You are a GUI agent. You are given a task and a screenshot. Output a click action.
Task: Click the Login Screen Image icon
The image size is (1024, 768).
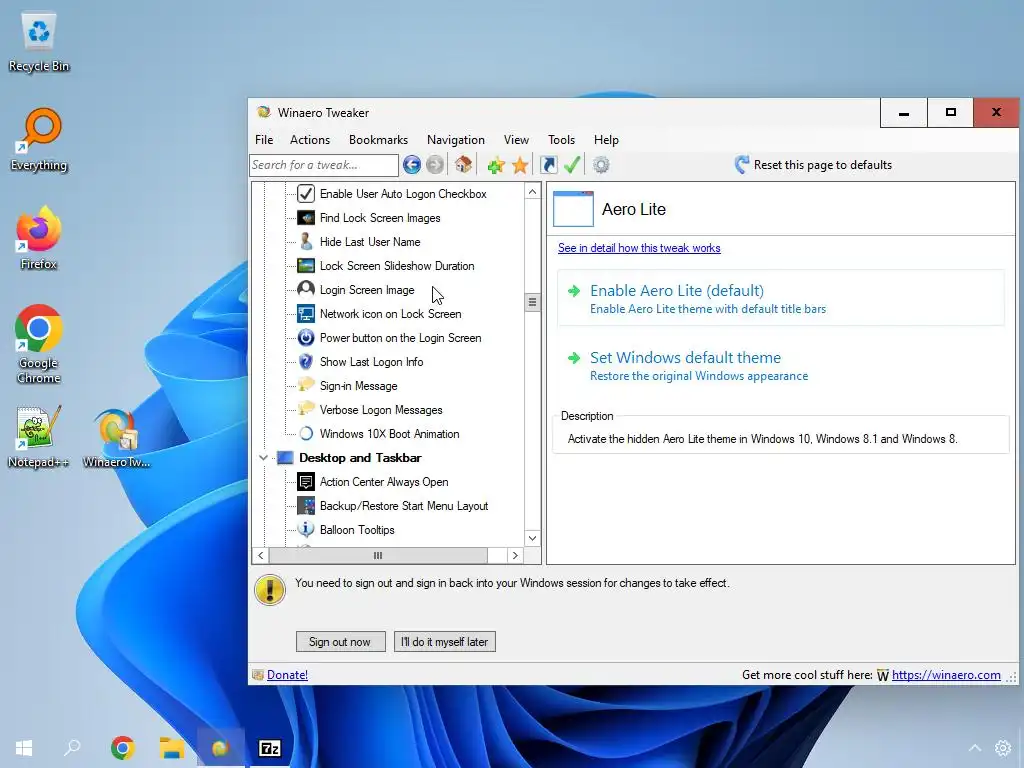pos(306,289)
